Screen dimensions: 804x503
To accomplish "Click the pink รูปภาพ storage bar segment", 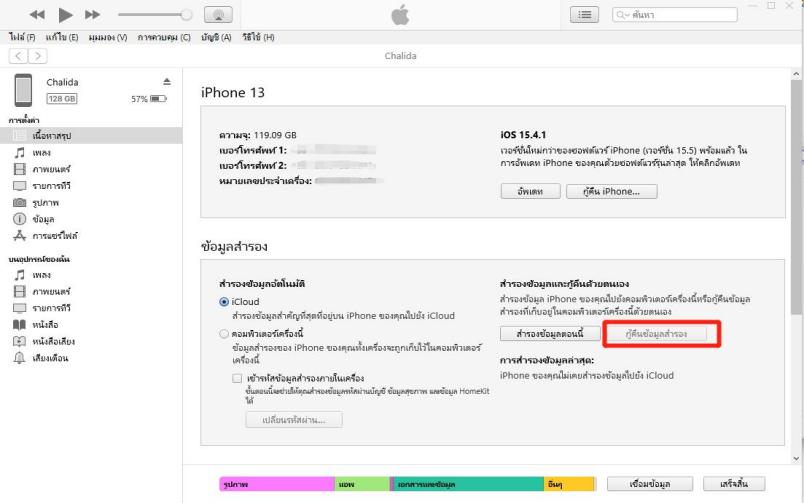I will pyautogui.click(x=275, y=483).
